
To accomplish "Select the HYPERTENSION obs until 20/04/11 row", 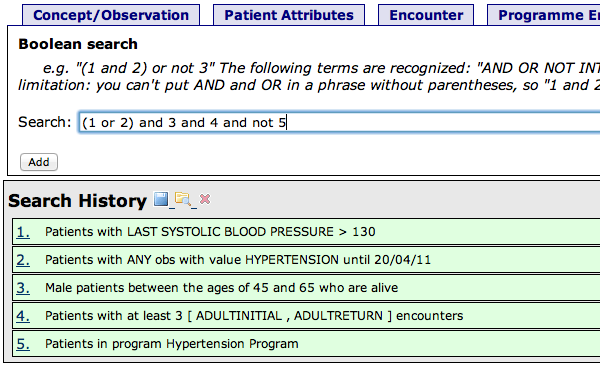I will coord(306,260).
